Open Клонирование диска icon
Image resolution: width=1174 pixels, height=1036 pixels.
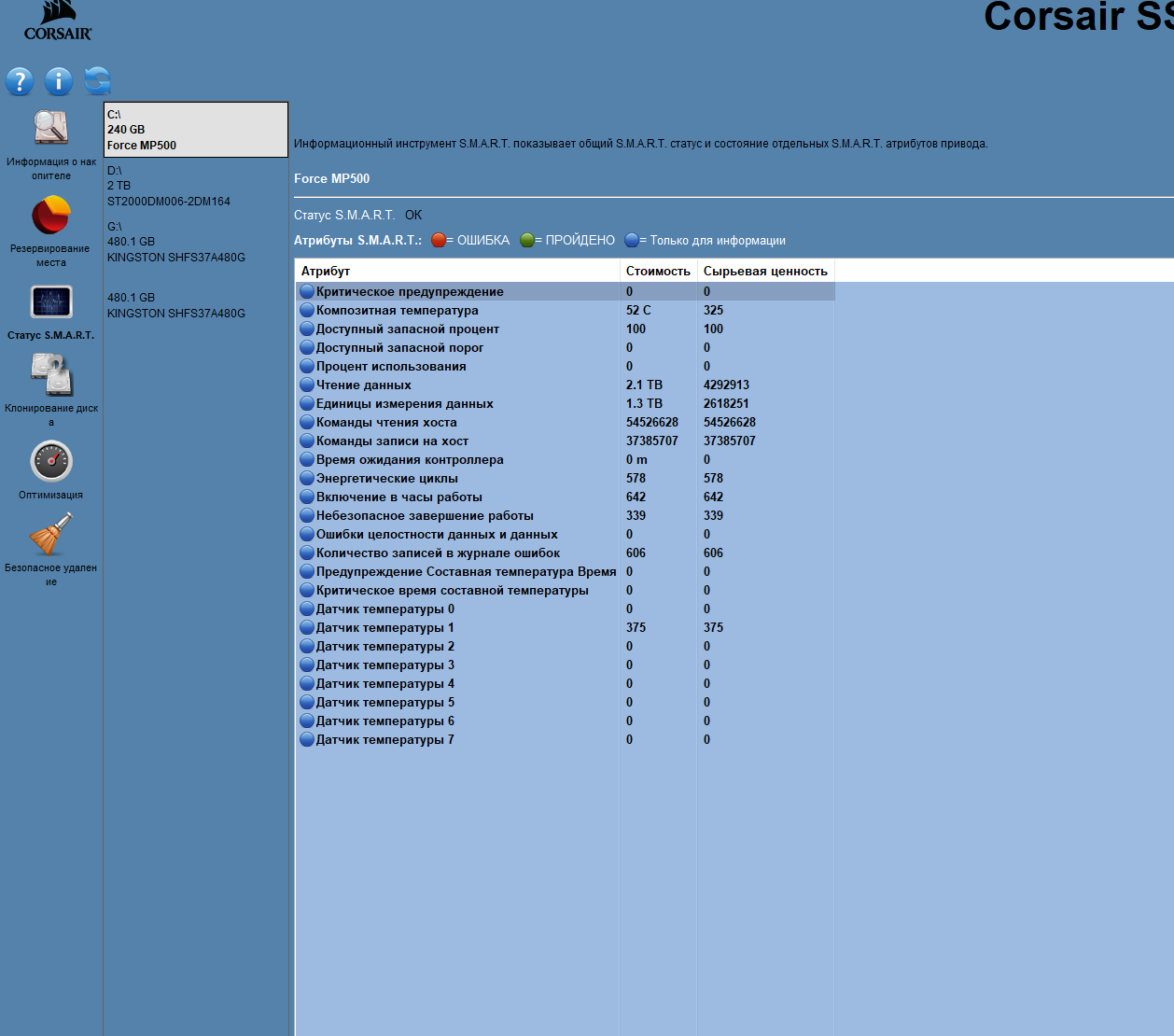[x=51, y=375]
